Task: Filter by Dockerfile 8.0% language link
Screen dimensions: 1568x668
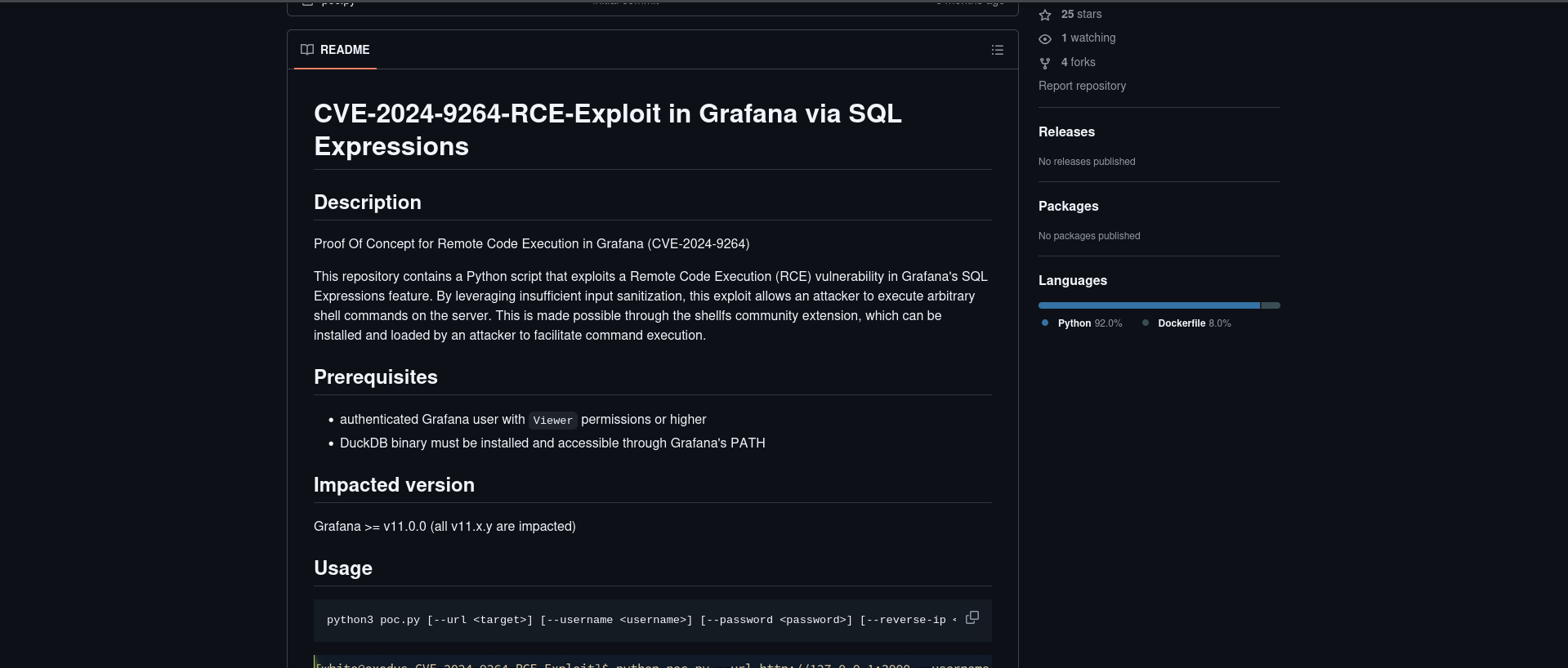Action: click(1194, 323)
